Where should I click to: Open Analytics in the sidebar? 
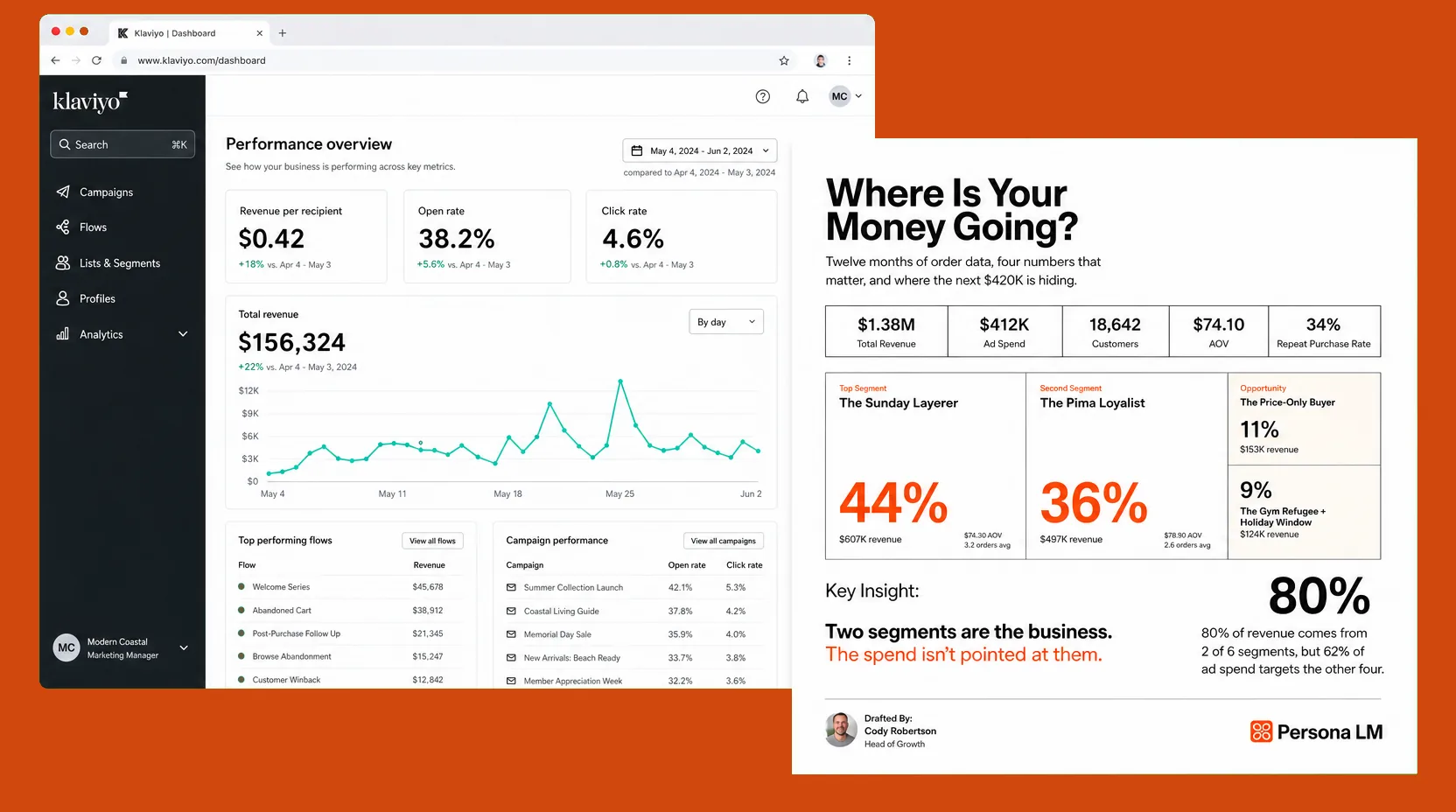(x=101, y=334)
